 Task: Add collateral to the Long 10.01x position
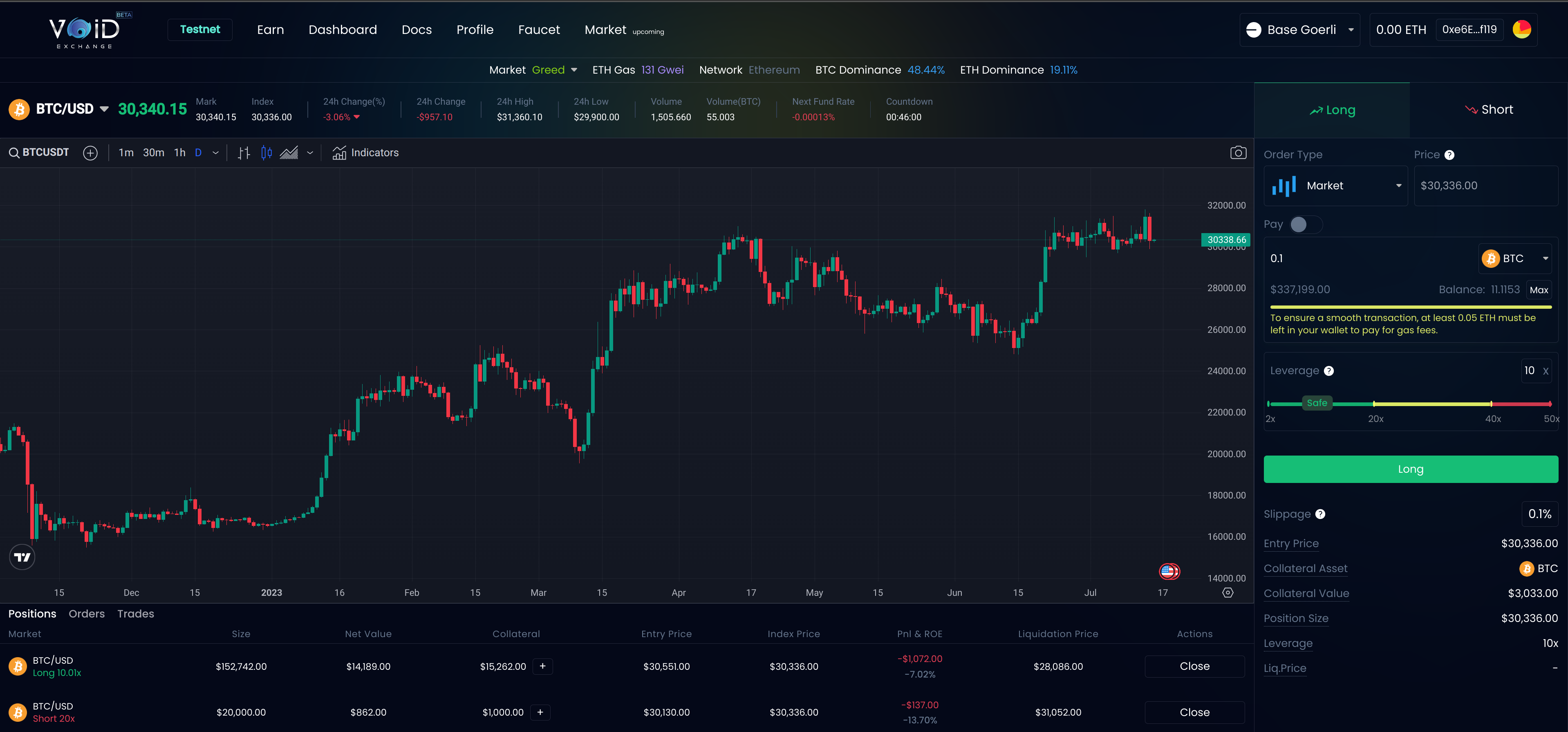(542, 666)
